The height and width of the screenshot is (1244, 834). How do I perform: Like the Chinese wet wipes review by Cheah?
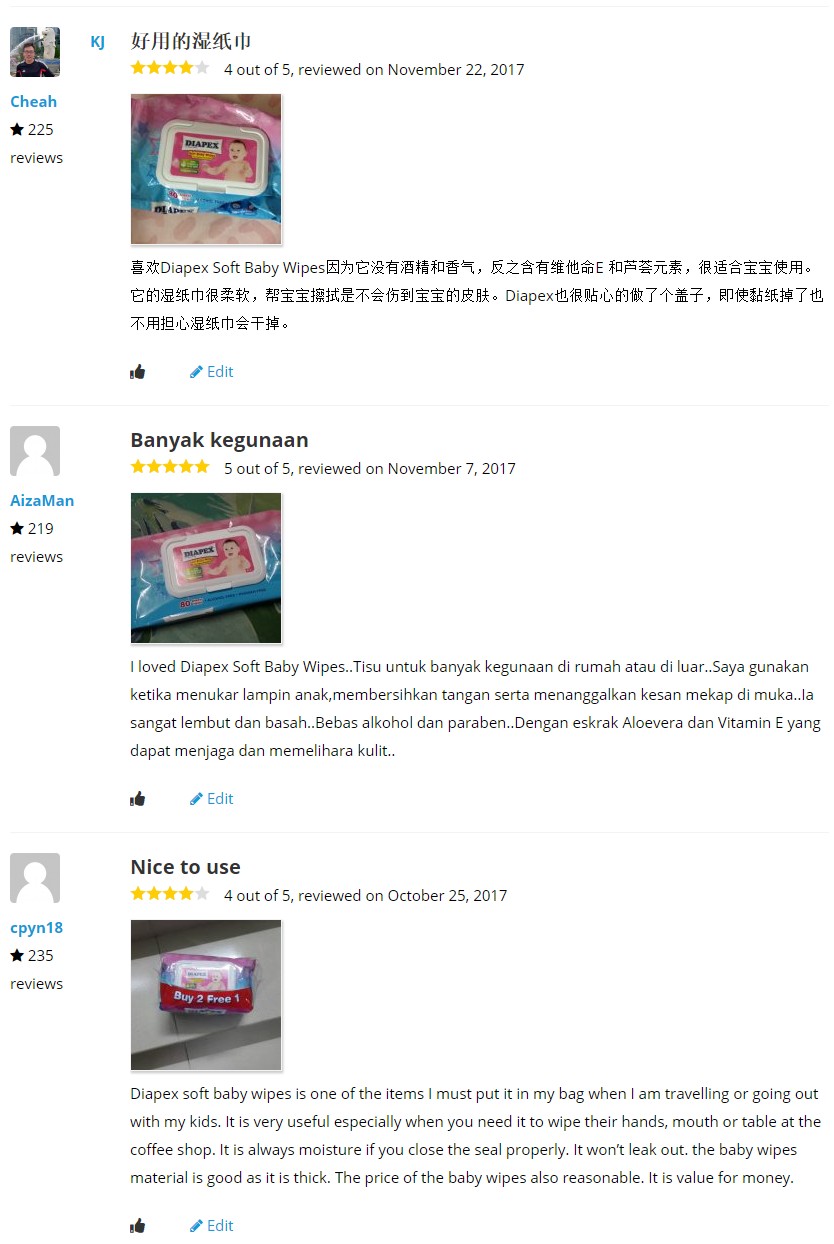(x=138, y=372)
